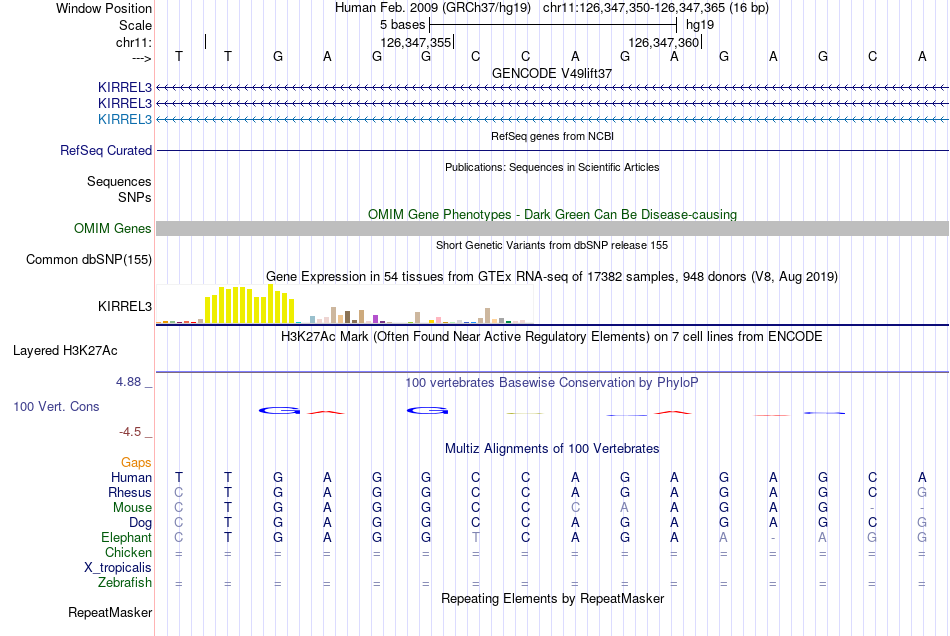
Task: Open the 'H3K27Ac Mark' ENCODE track title
Action: pos(552,337)
